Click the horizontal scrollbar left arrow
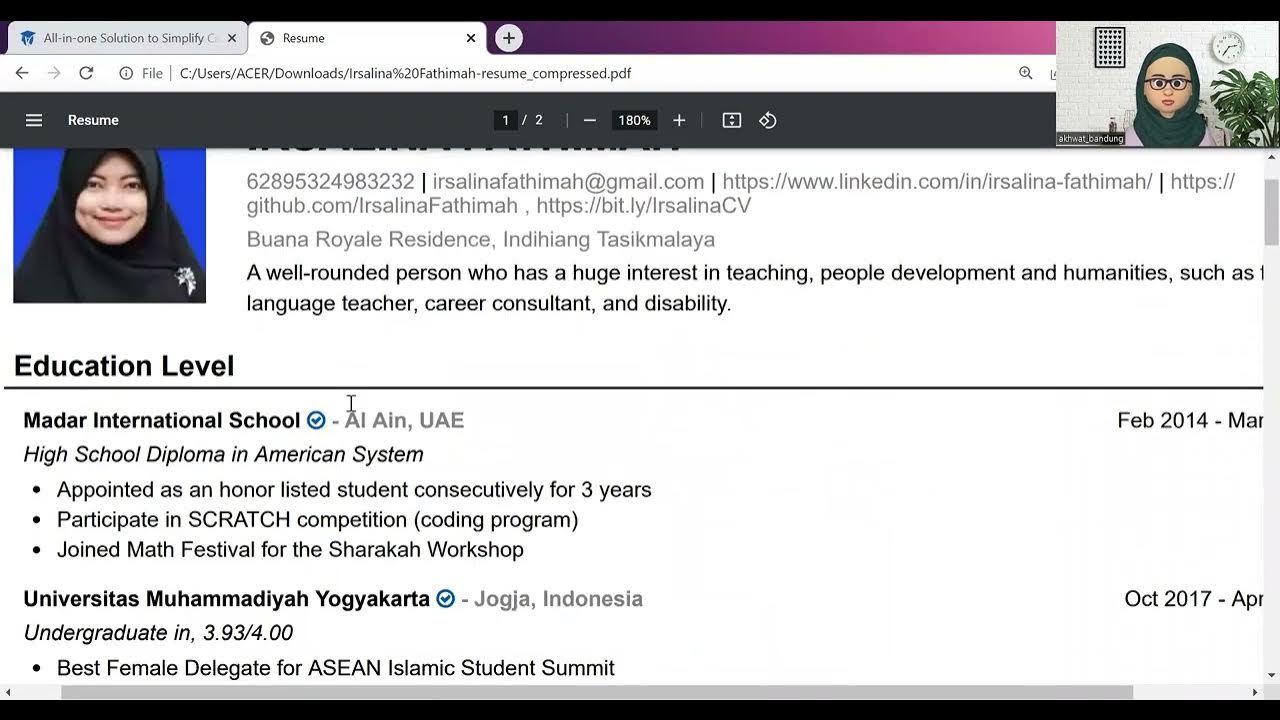The image size is (1280, 720). (x=8, y=692)
